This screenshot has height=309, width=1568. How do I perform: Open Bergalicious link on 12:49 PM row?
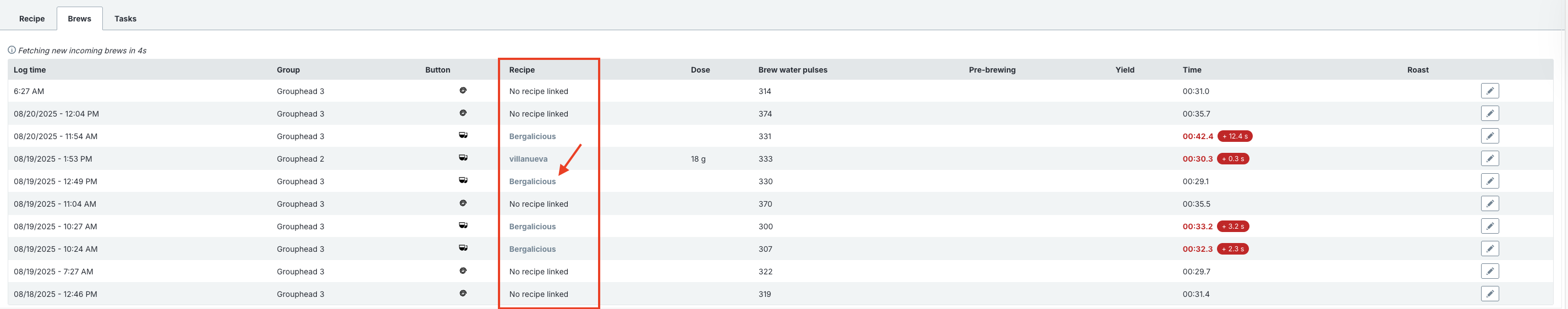(x=532, y=181)
